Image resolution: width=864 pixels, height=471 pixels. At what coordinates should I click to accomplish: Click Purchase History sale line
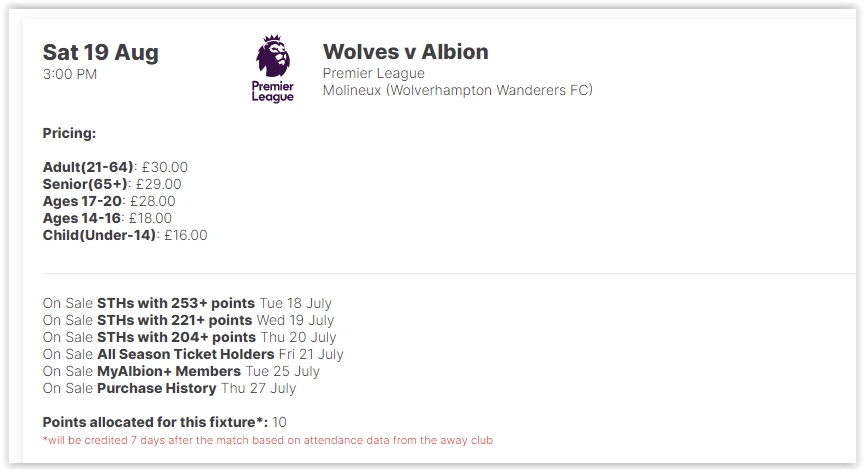(x=170, y=388)
